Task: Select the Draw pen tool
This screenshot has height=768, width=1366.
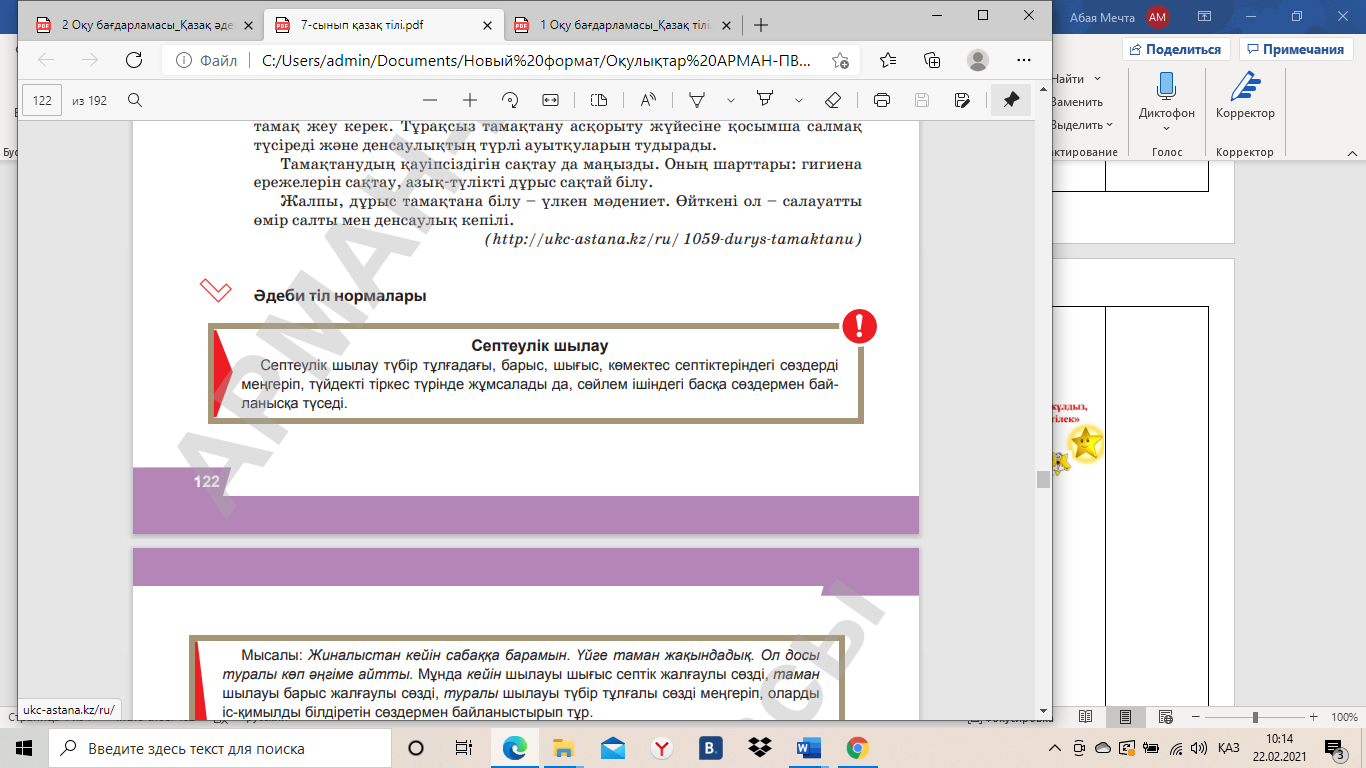Action: [x=698, y=100]
